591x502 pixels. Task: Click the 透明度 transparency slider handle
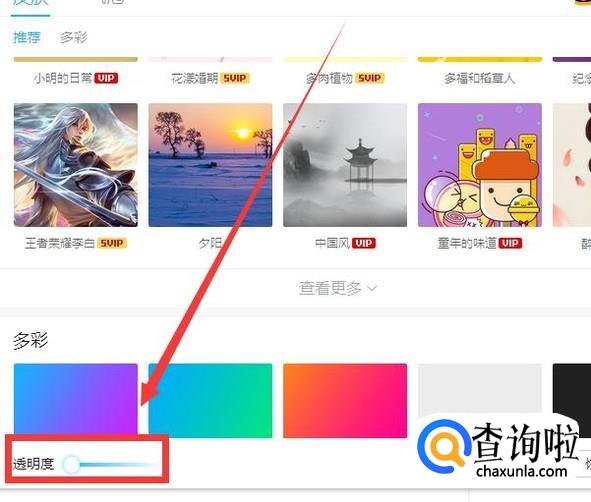click(x=71, y=464)
